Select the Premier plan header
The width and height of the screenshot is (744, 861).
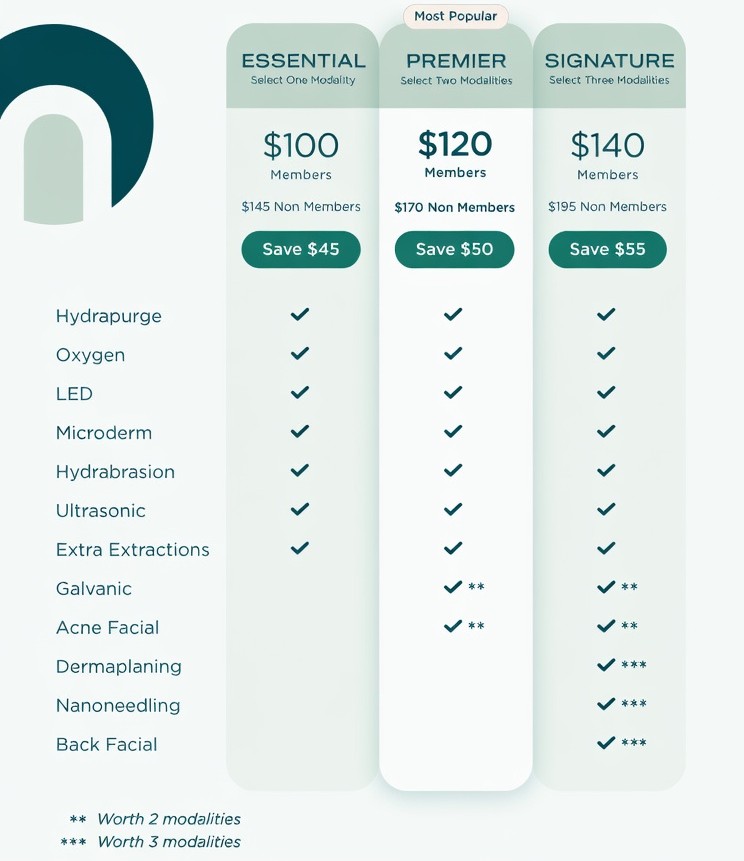pos(456,67)
